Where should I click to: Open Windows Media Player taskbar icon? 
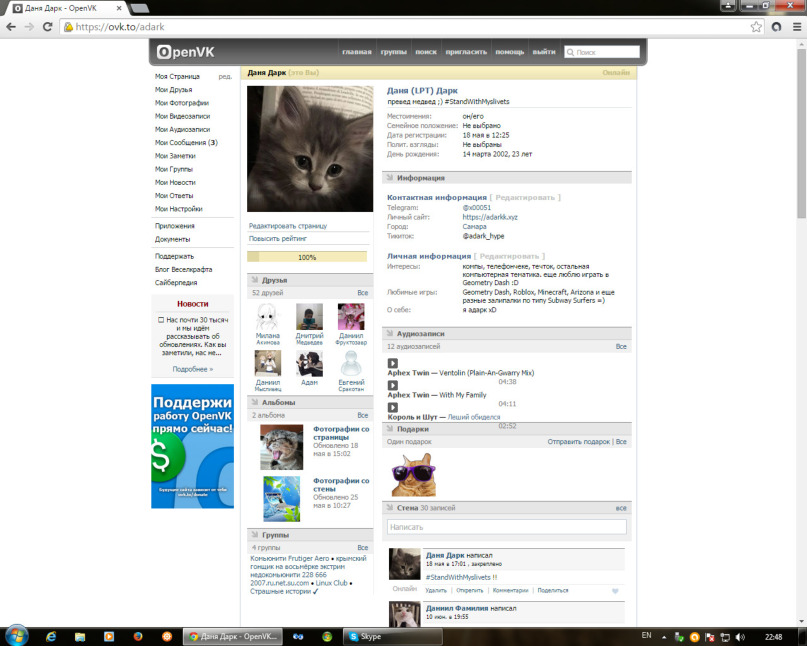click(109, 637)
